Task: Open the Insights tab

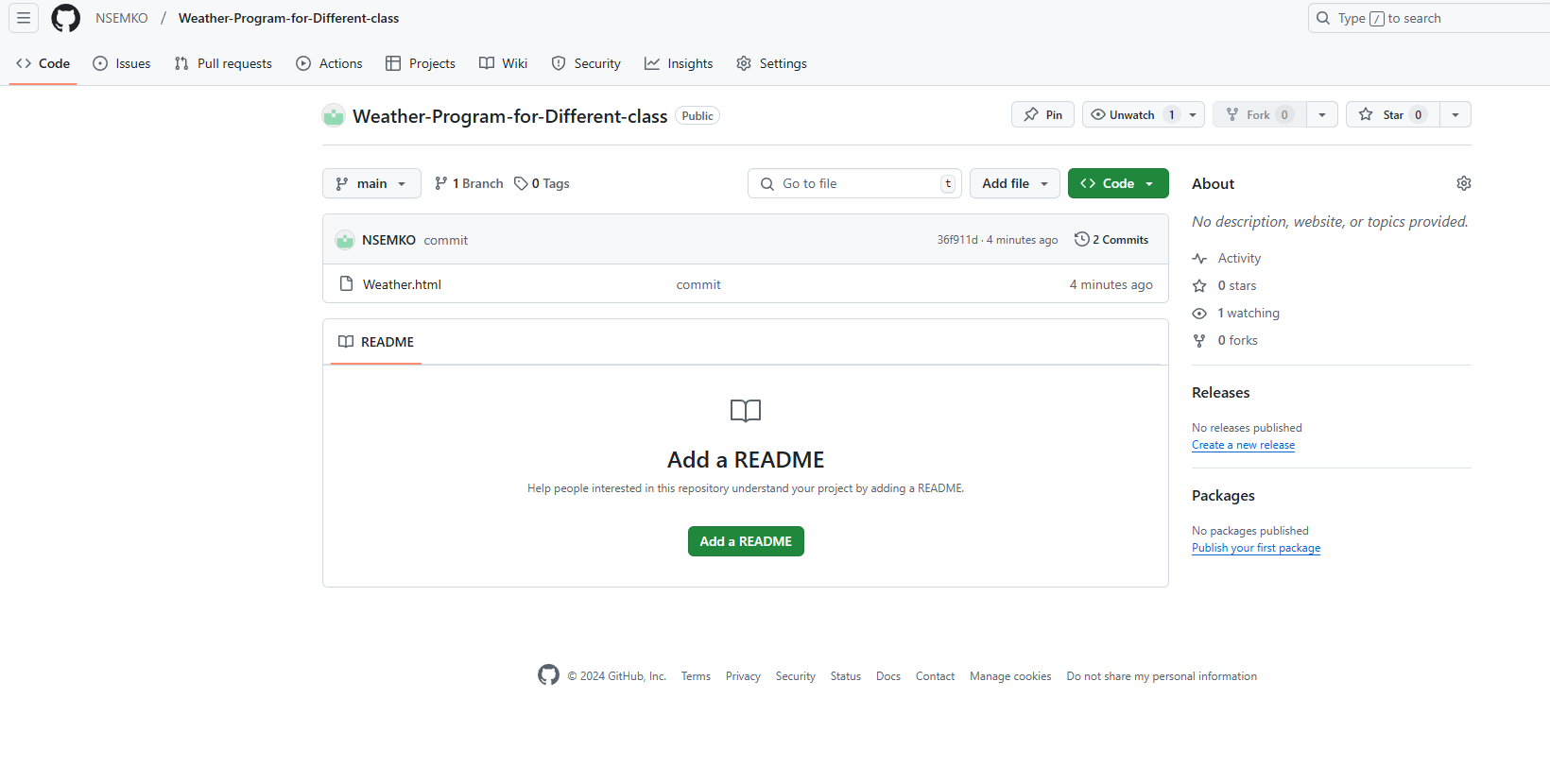Action: (x=679, y=63)
